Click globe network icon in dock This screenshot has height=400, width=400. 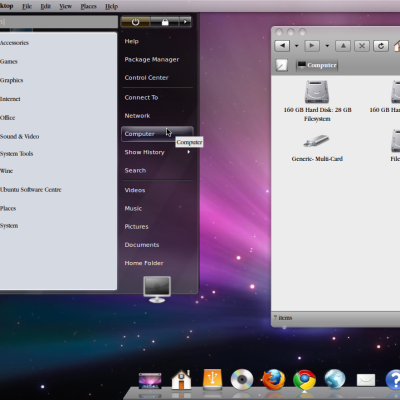click(x=335, y=379)
